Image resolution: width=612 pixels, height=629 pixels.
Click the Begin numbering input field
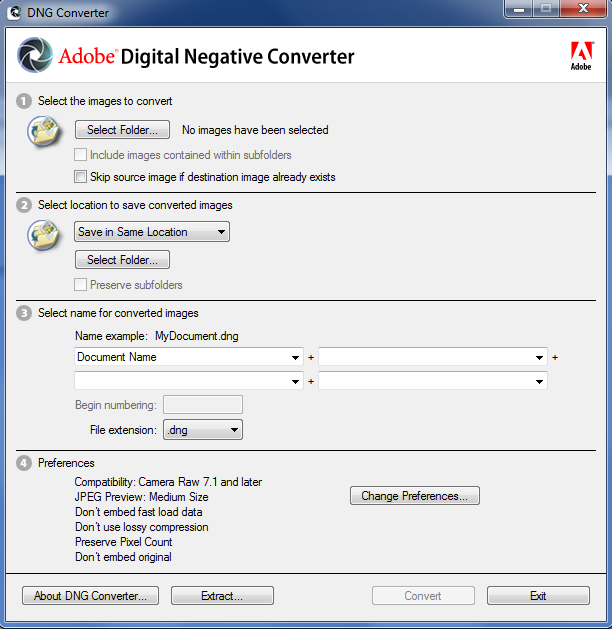tap(203, 404)
